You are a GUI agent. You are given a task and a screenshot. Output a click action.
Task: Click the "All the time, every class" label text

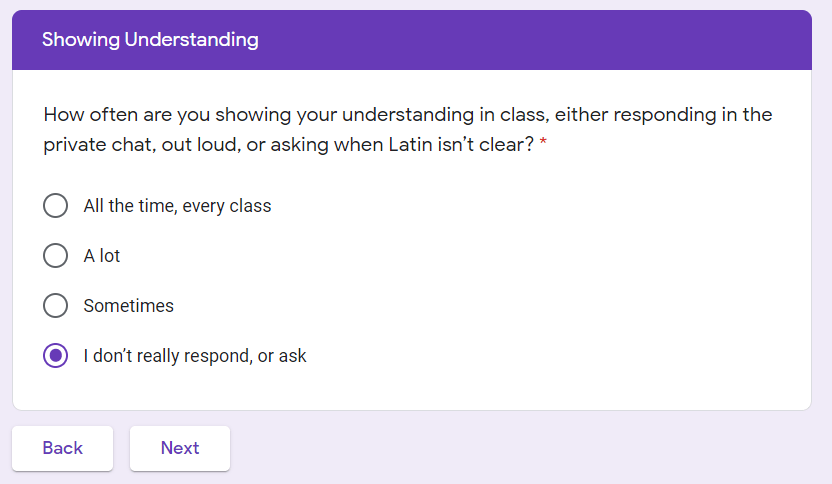177,206
